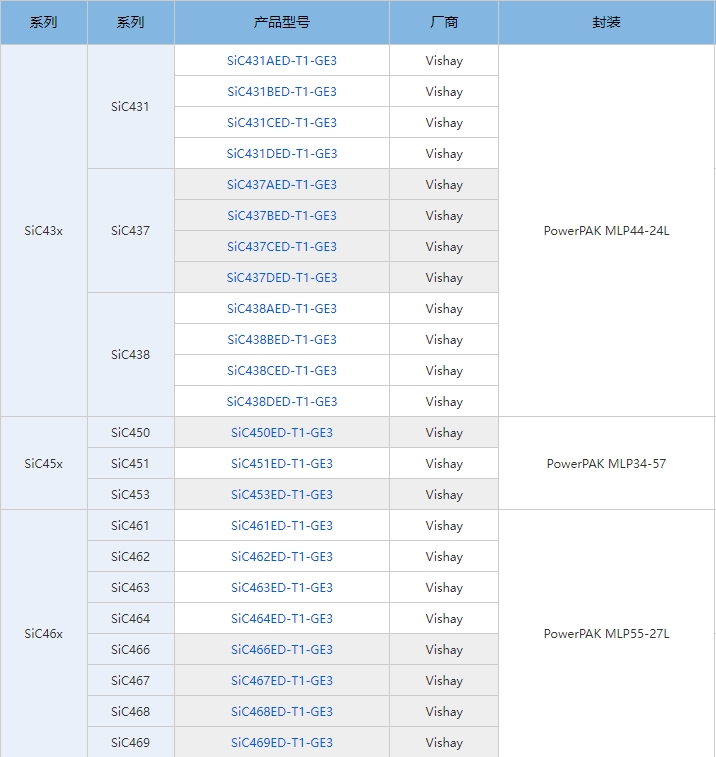Screen dimensions: 716x757
Task: Click the SiC467ED-T1-GE3 part number
Action: pos(281,681)
